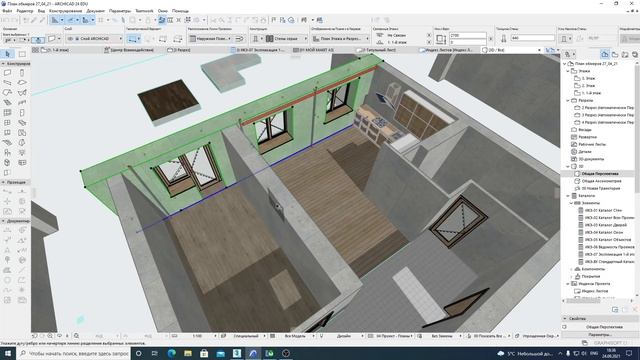Select Общая Аксонометрия in the Navigator
This screenshot has width=640, height=360.
point(602,181)
